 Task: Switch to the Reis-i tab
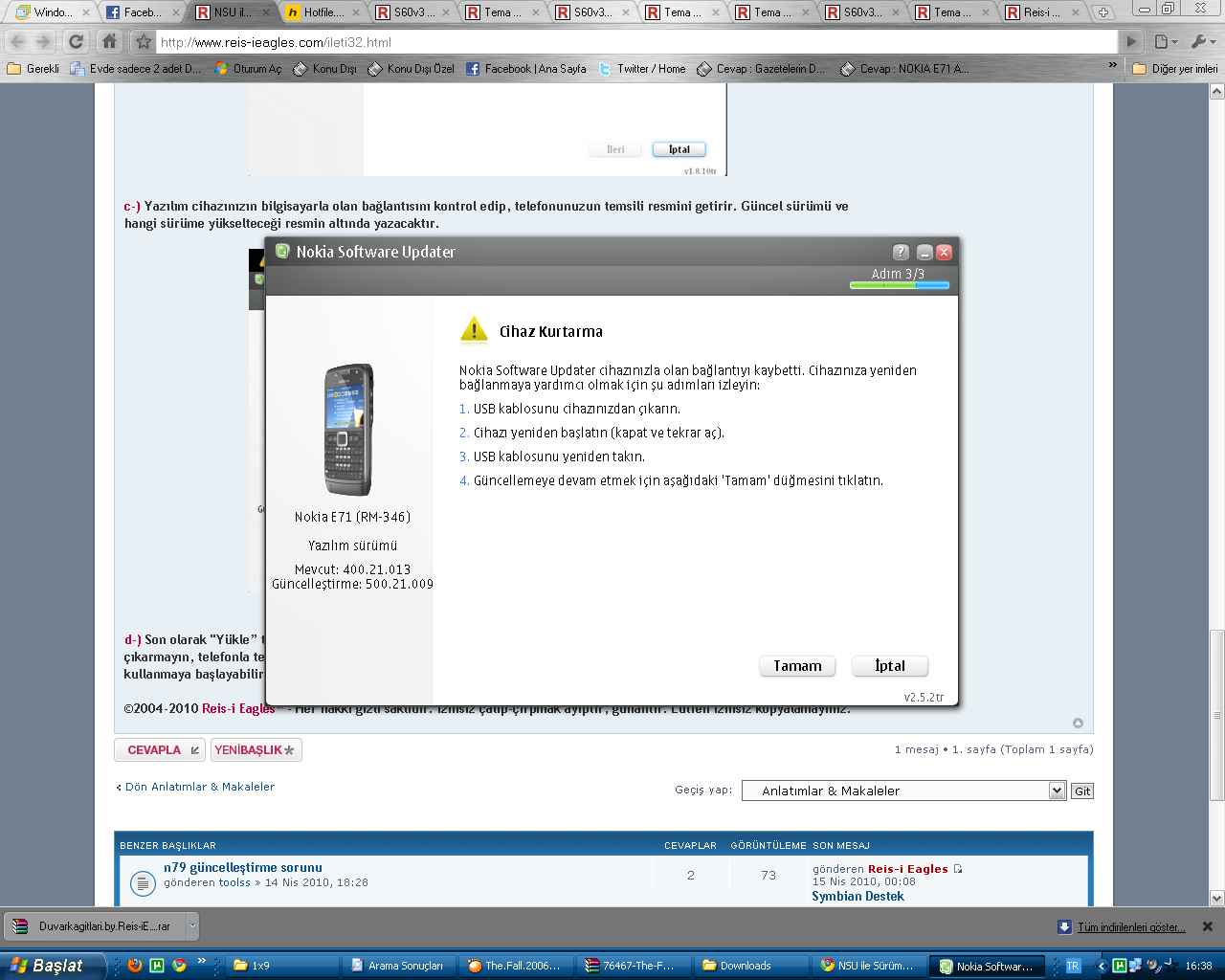(x=1041, y=12)
